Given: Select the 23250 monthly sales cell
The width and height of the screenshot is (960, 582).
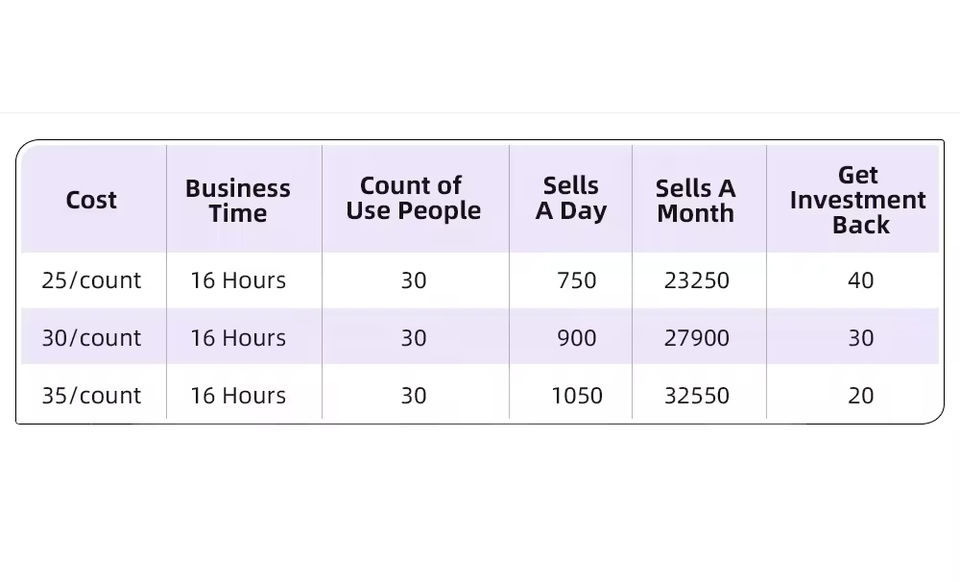Looking at the screenshot, I should tap(697, 281).
